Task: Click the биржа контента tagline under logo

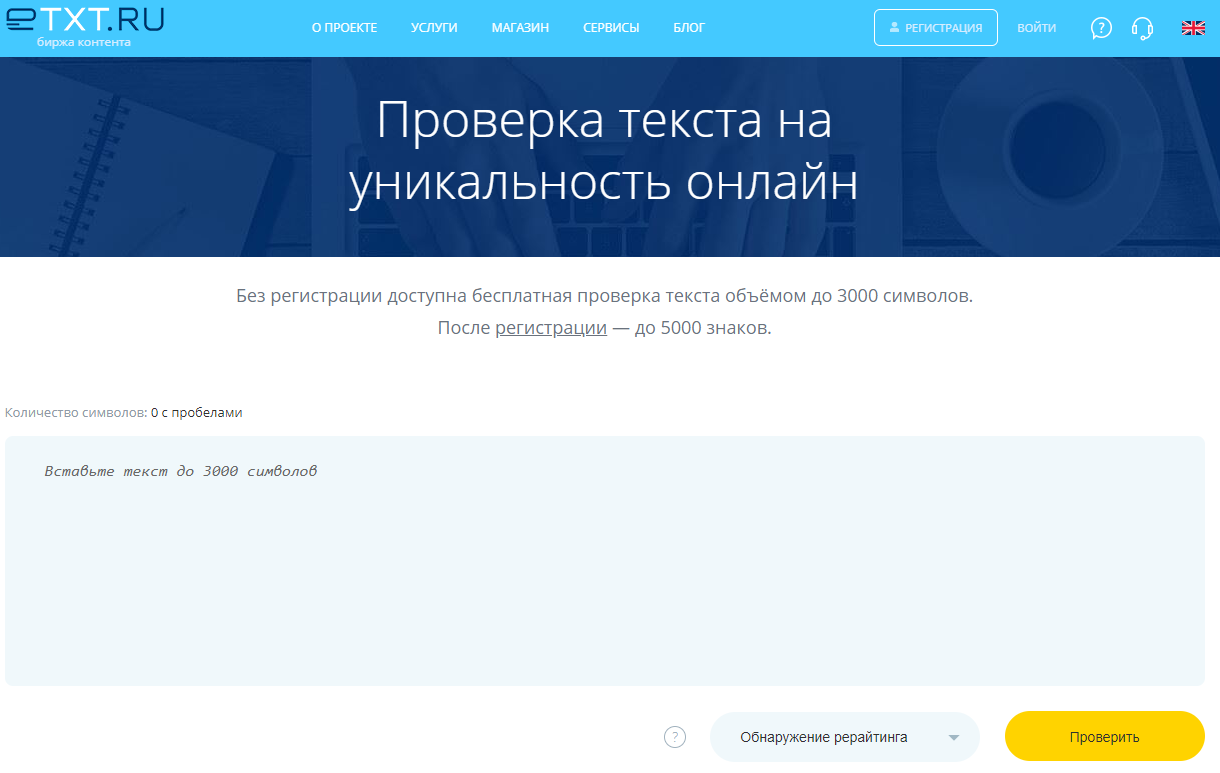Action: pos(83,43)
